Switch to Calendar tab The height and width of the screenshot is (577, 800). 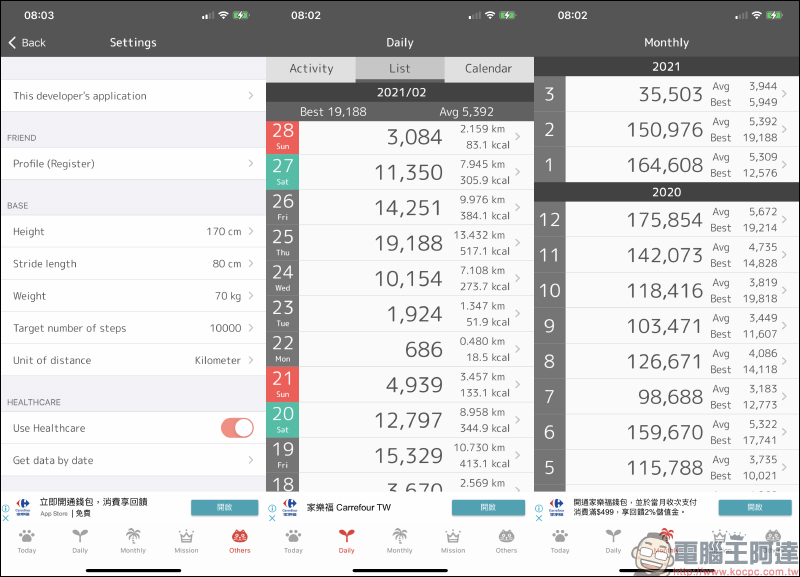tap(489, 68)
